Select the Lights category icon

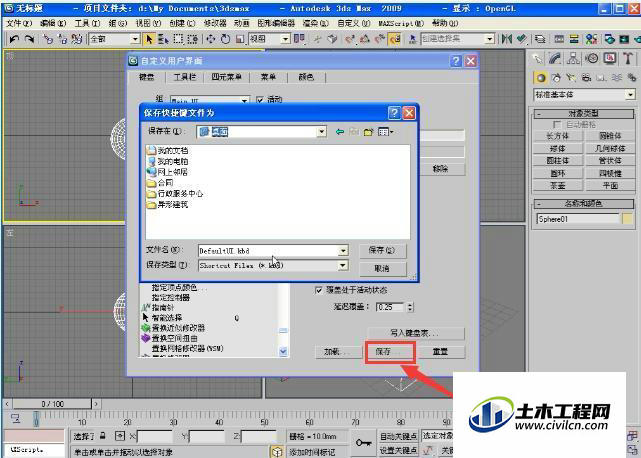(571, 78)
